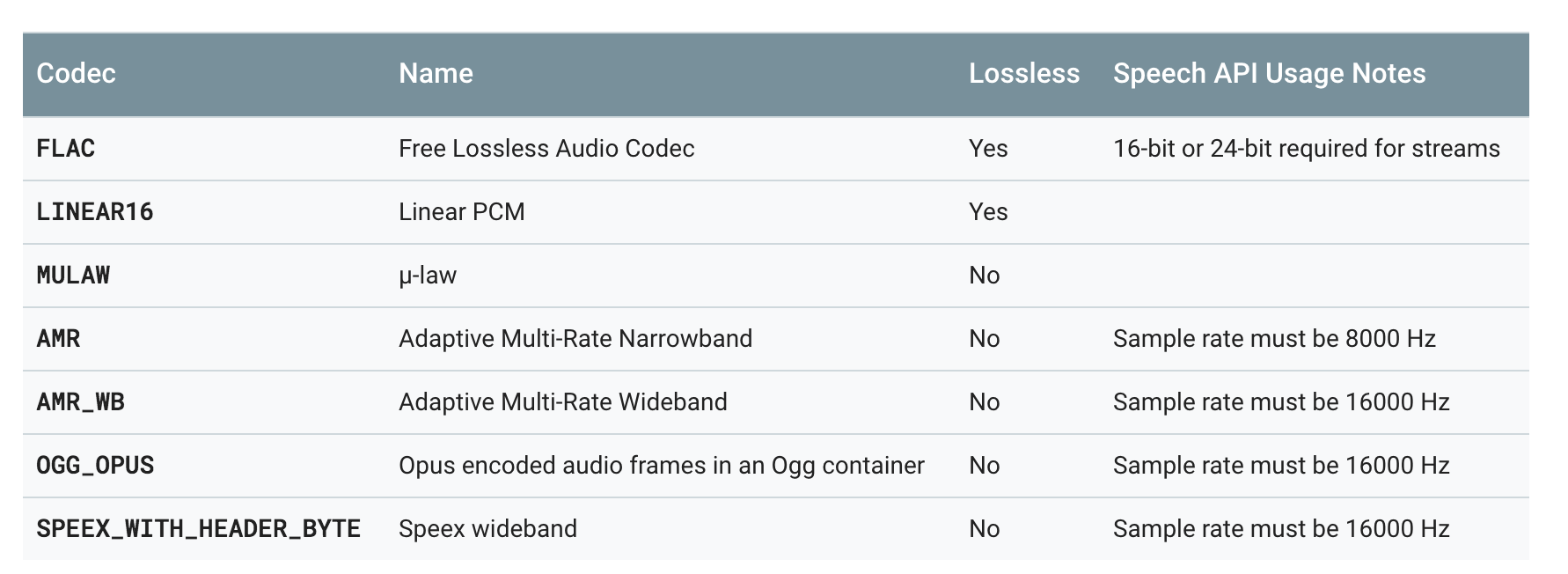This screenshot has width=1568, height=574.
Task: Click the Linear PCM name cell
Action: (461, 211)
